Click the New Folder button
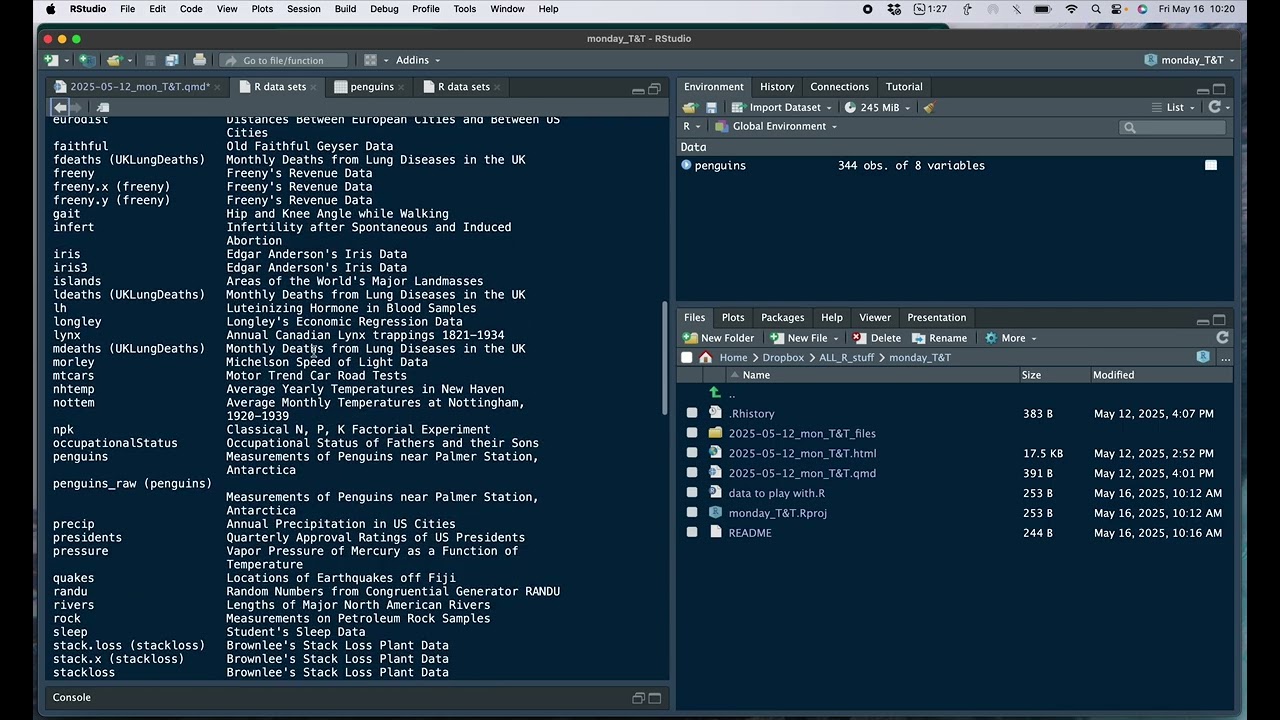This screenshot has width=1280, height=720. tap(718, 338)
